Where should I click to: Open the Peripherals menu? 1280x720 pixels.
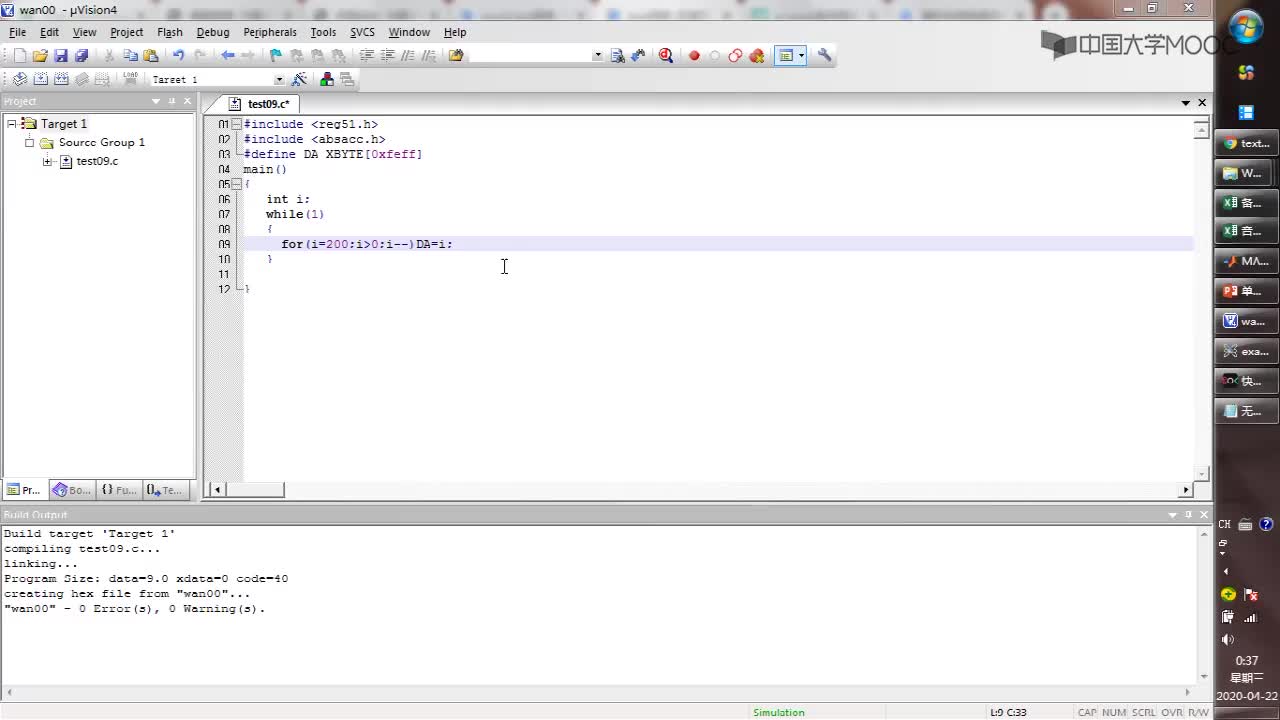coord(270,32)
